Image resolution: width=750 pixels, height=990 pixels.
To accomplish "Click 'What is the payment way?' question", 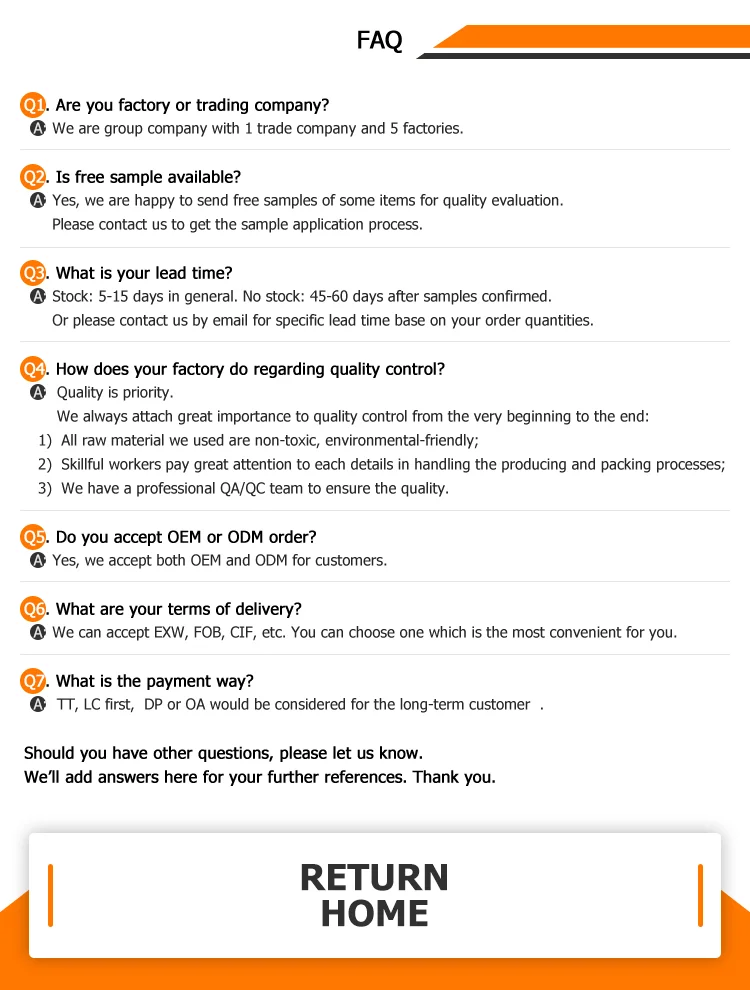I will (155, 681).
